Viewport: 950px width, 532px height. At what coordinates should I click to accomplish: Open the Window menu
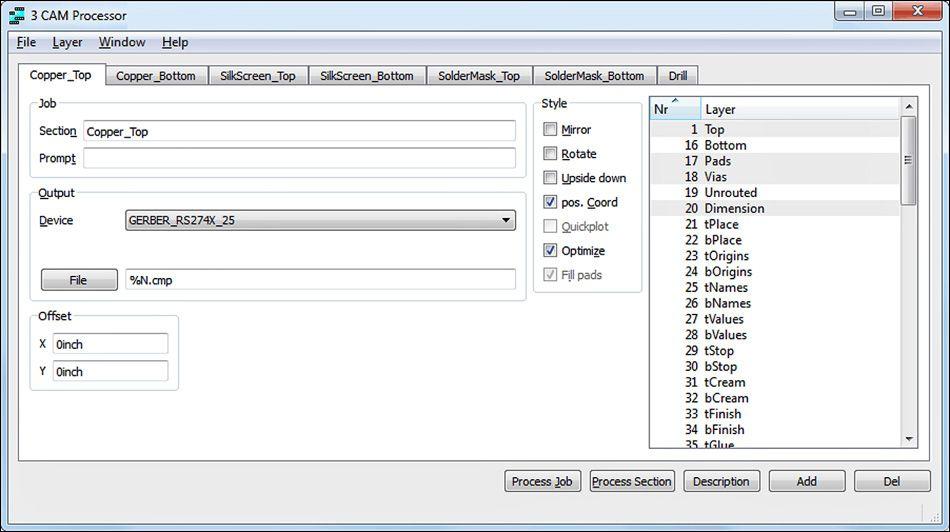pos(122,42)
